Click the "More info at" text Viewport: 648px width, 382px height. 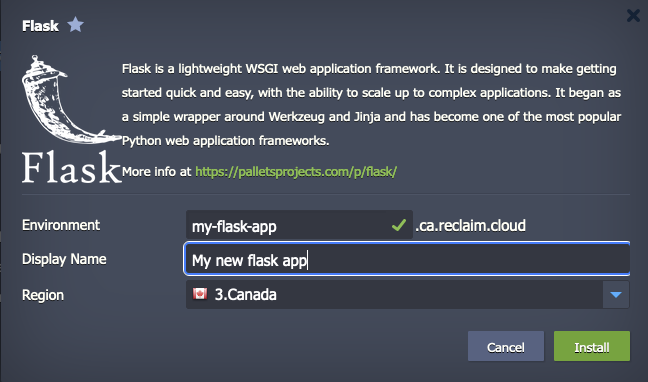(x=157, y=172)
